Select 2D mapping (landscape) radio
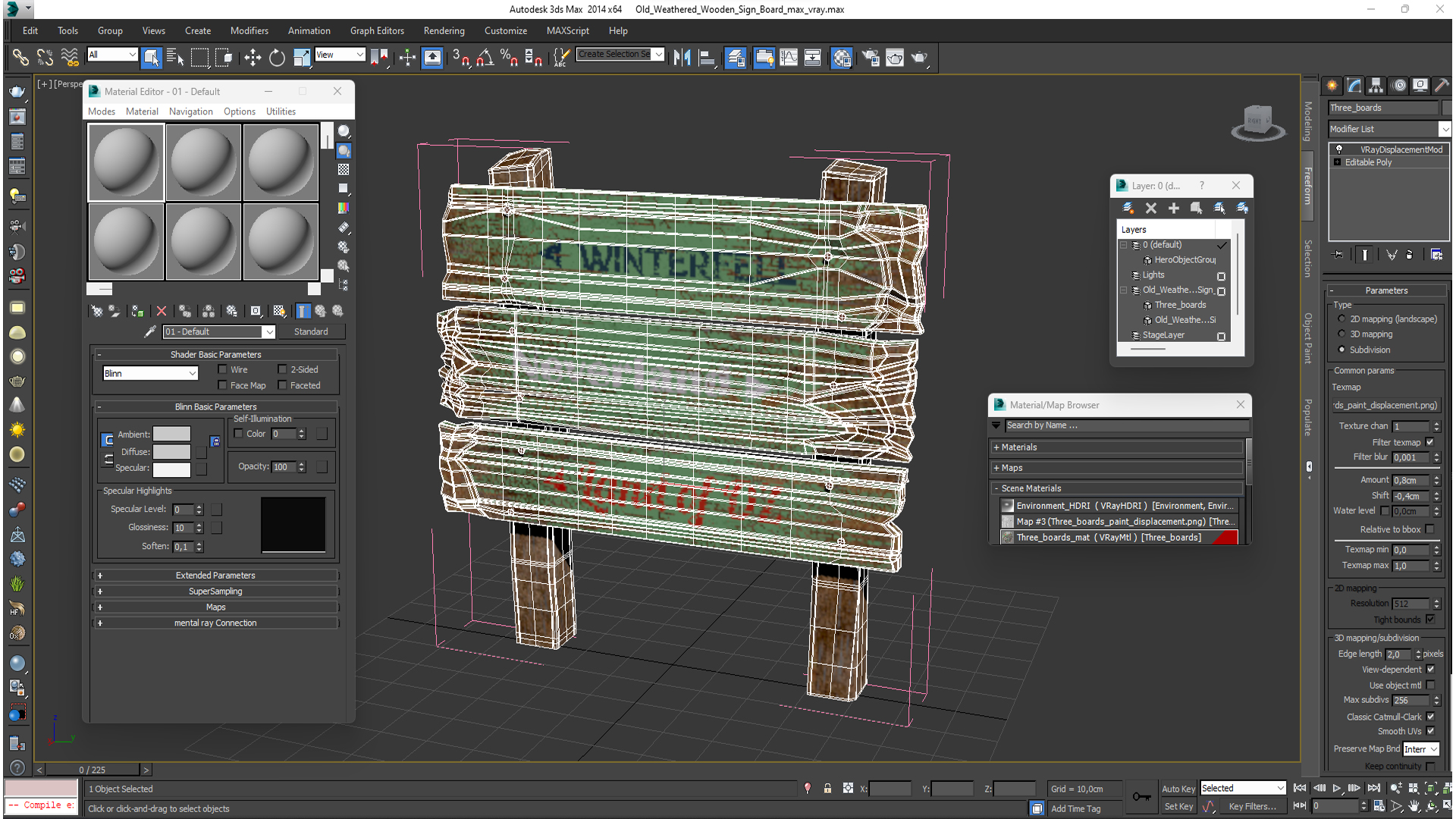The width and height of the screenshot is (1456, 819). pos(1341,318)
